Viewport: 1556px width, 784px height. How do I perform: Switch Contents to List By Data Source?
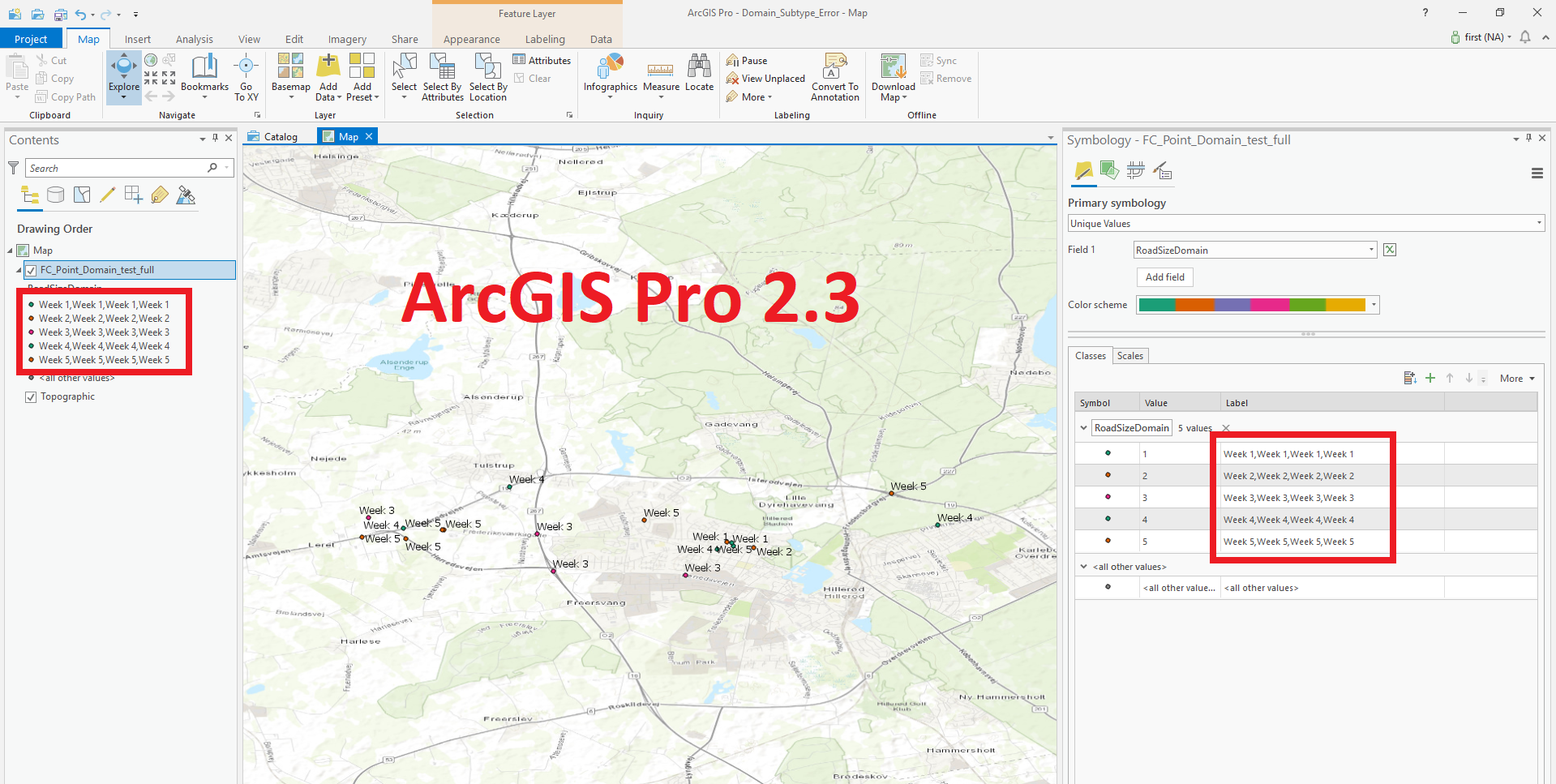[56, 195]
